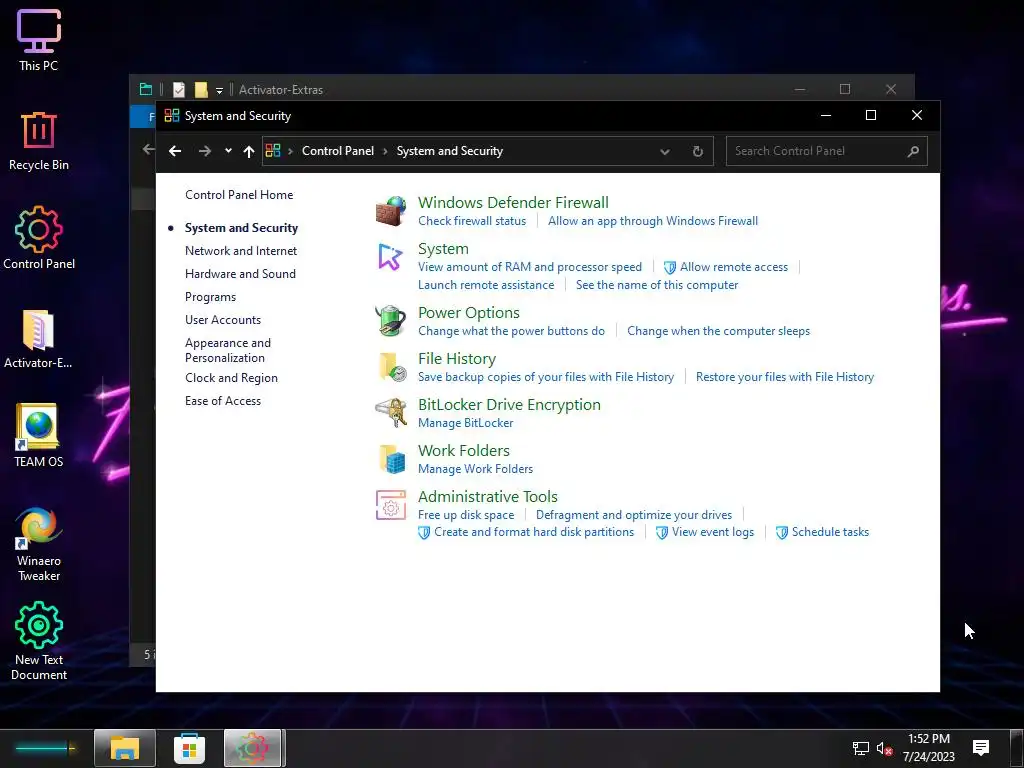Click the muted volume tray icon
The height and width of the screenshot is (768, 1024).
884,748
